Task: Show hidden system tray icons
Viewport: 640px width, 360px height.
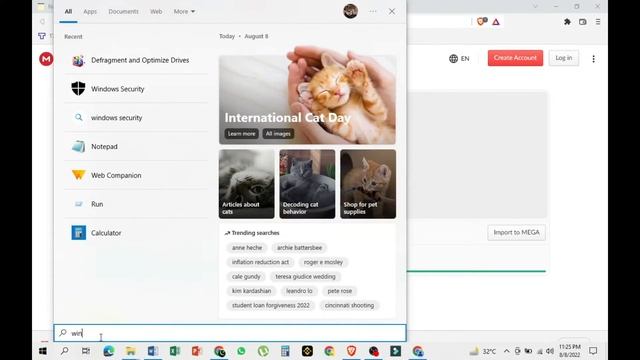Action: click(507, 351)
